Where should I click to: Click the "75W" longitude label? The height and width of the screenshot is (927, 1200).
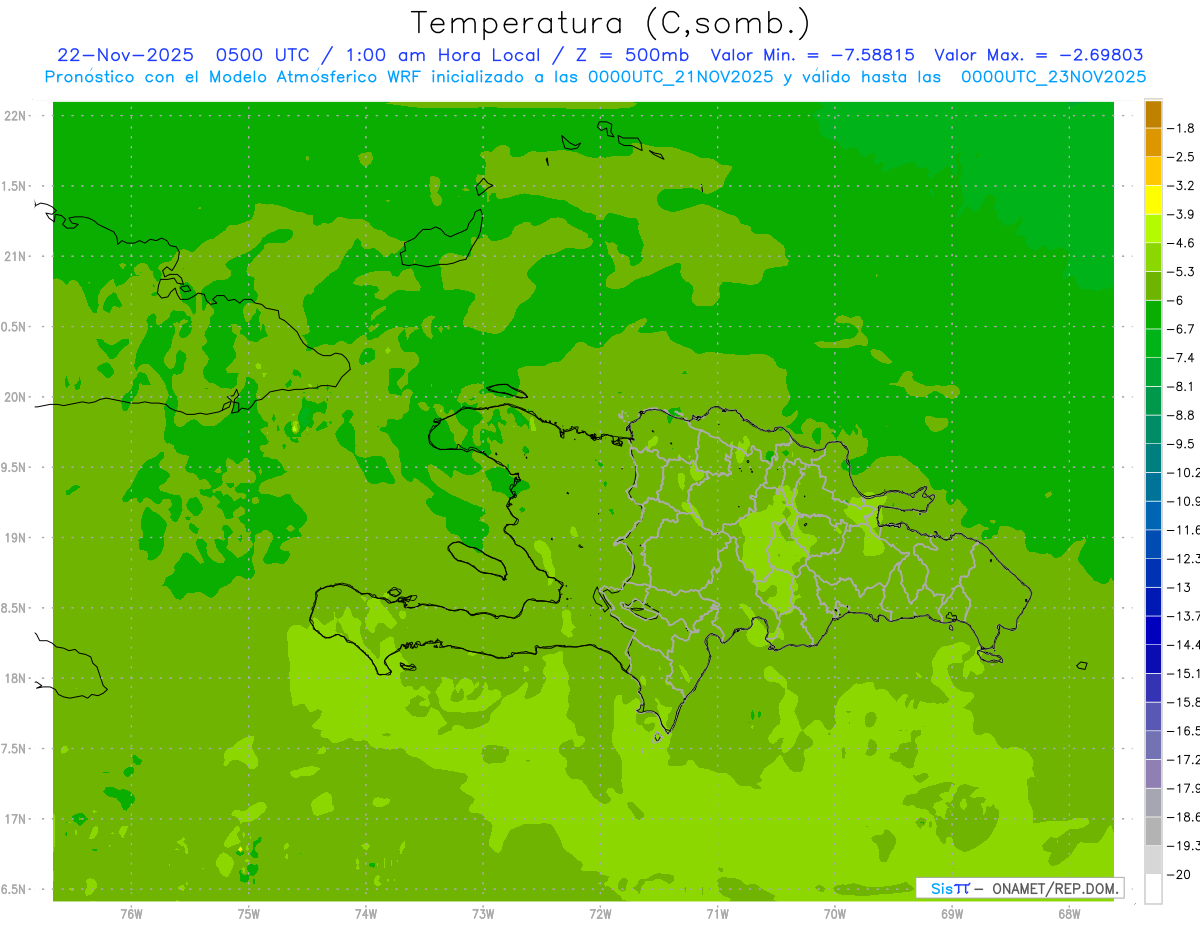tap(249, 914)
